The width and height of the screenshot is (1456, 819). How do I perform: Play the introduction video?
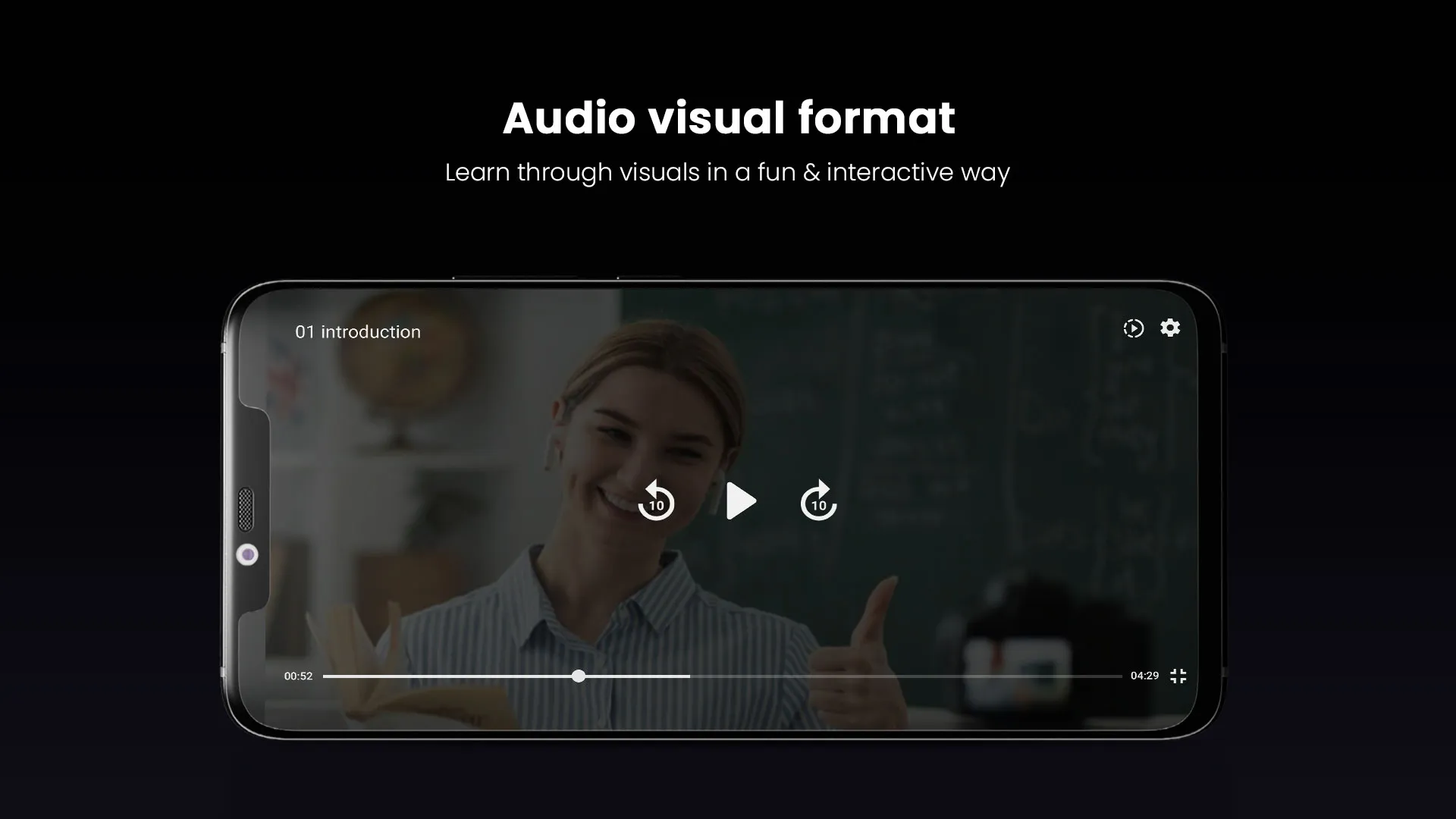point(740,501)
